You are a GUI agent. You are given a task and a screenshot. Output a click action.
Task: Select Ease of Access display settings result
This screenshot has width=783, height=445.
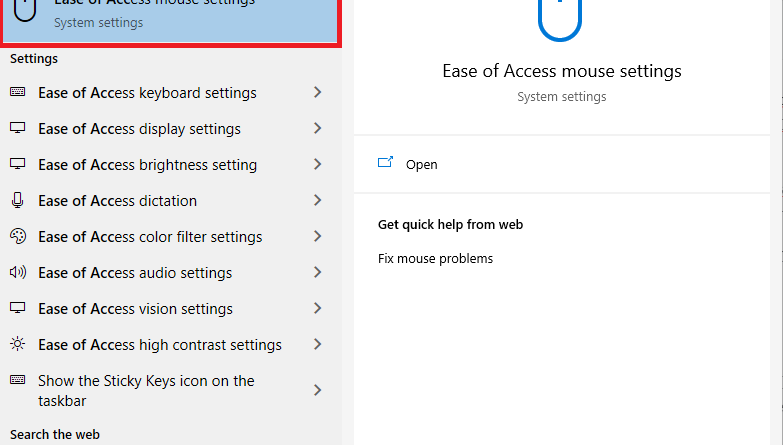[171, 128]
